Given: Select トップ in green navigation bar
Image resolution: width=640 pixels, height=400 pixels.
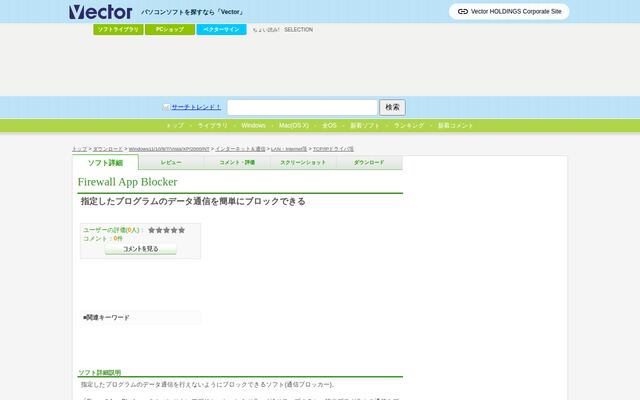Looking at the screenshot, I should (175, 125).
